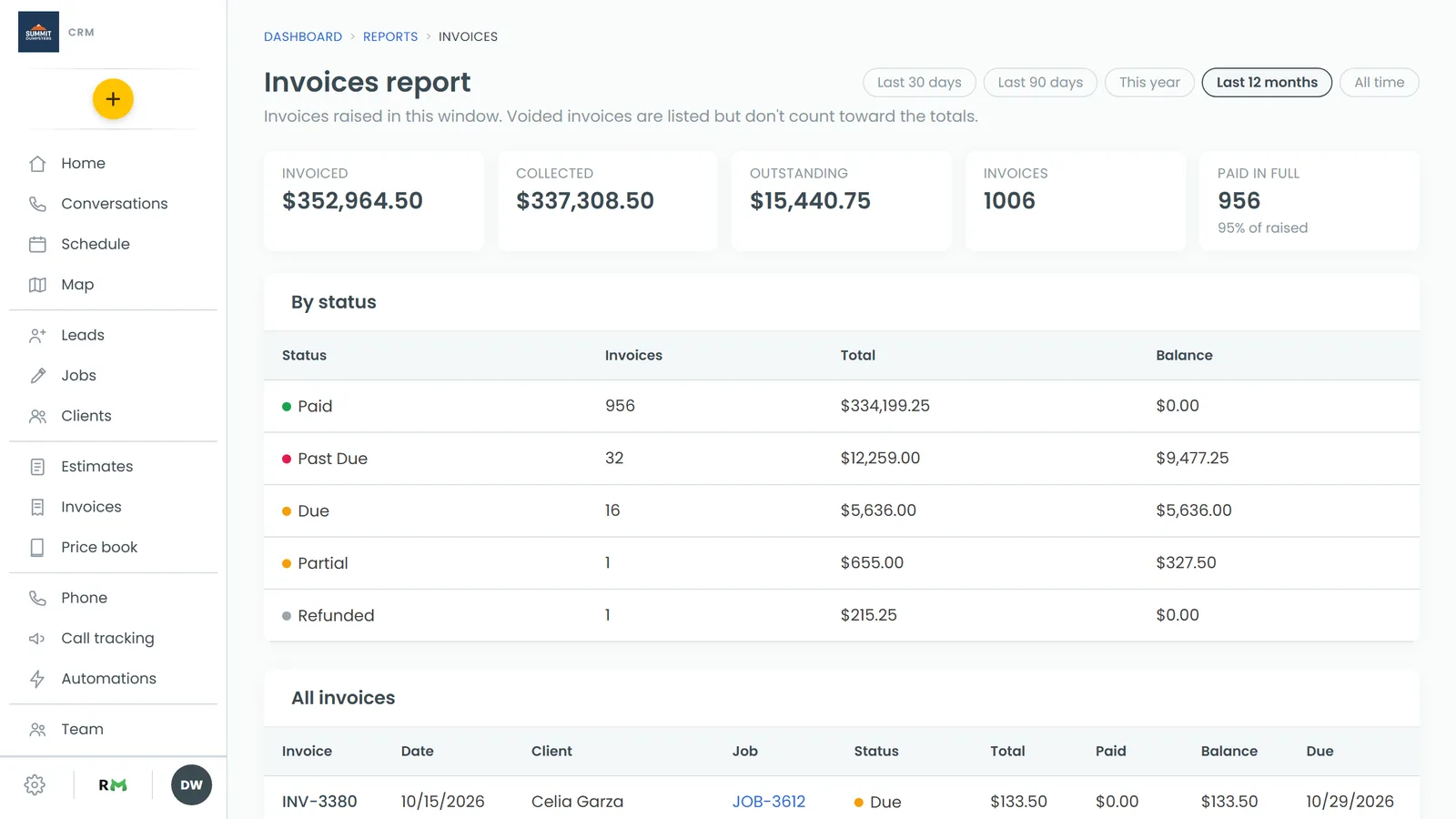Click invoice number INV-3380
The width and height of the screenshot is (1456, 819).
[x=319, y=802]
